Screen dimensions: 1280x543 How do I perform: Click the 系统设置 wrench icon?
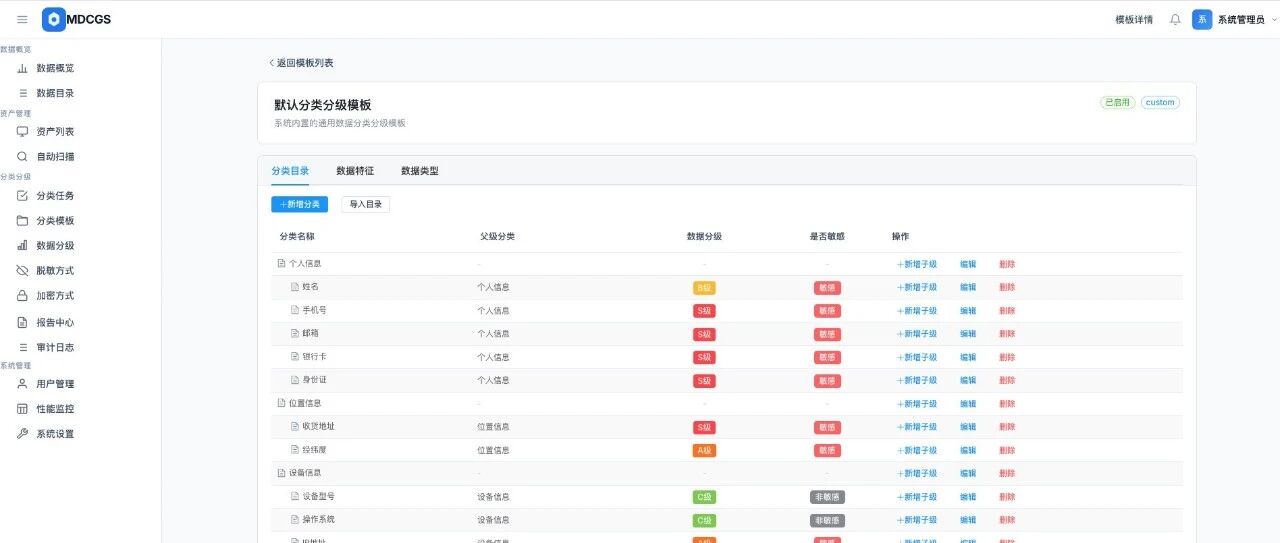(22, 433)
